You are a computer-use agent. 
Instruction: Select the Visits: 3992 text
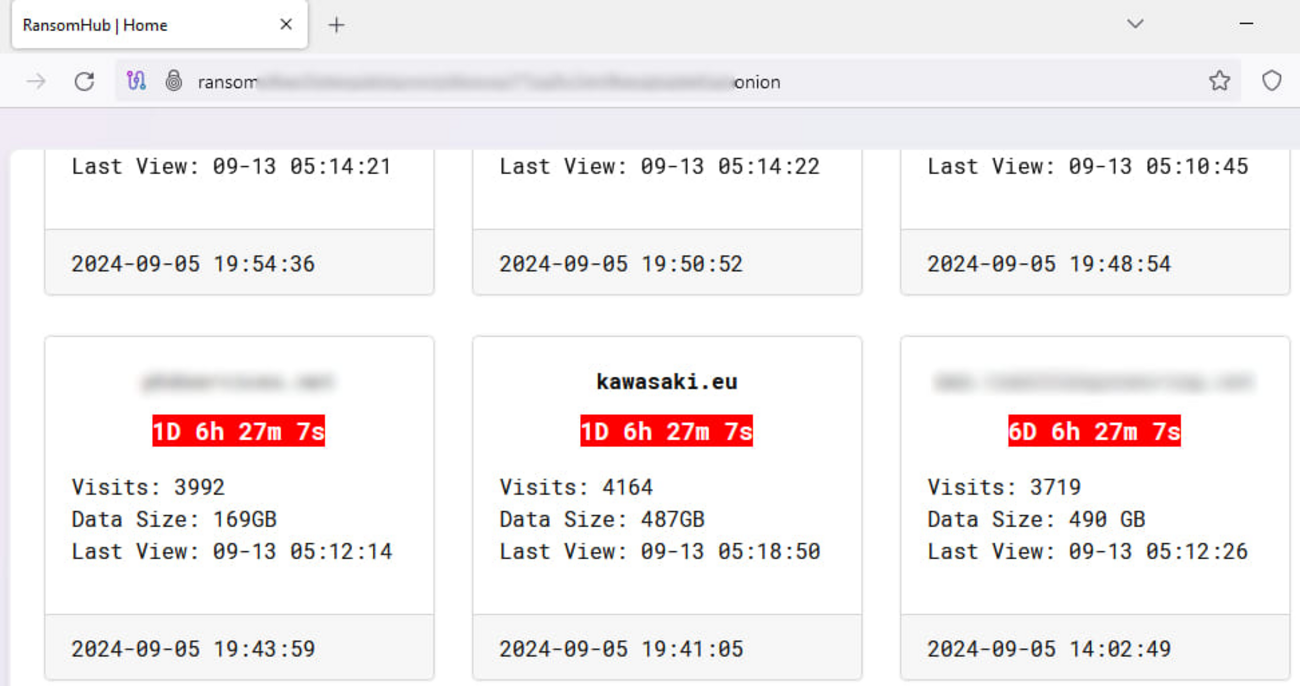148,487
